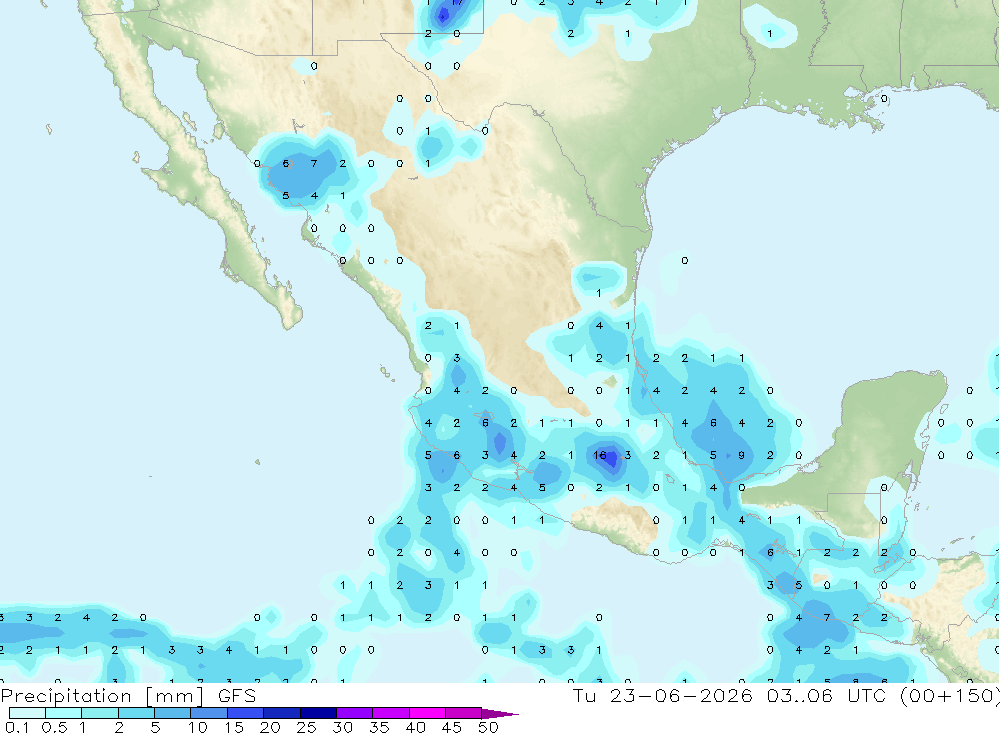Click the '20' legend scale label
The width and height of the screenshot is (1000, 733).
[270, 727]
